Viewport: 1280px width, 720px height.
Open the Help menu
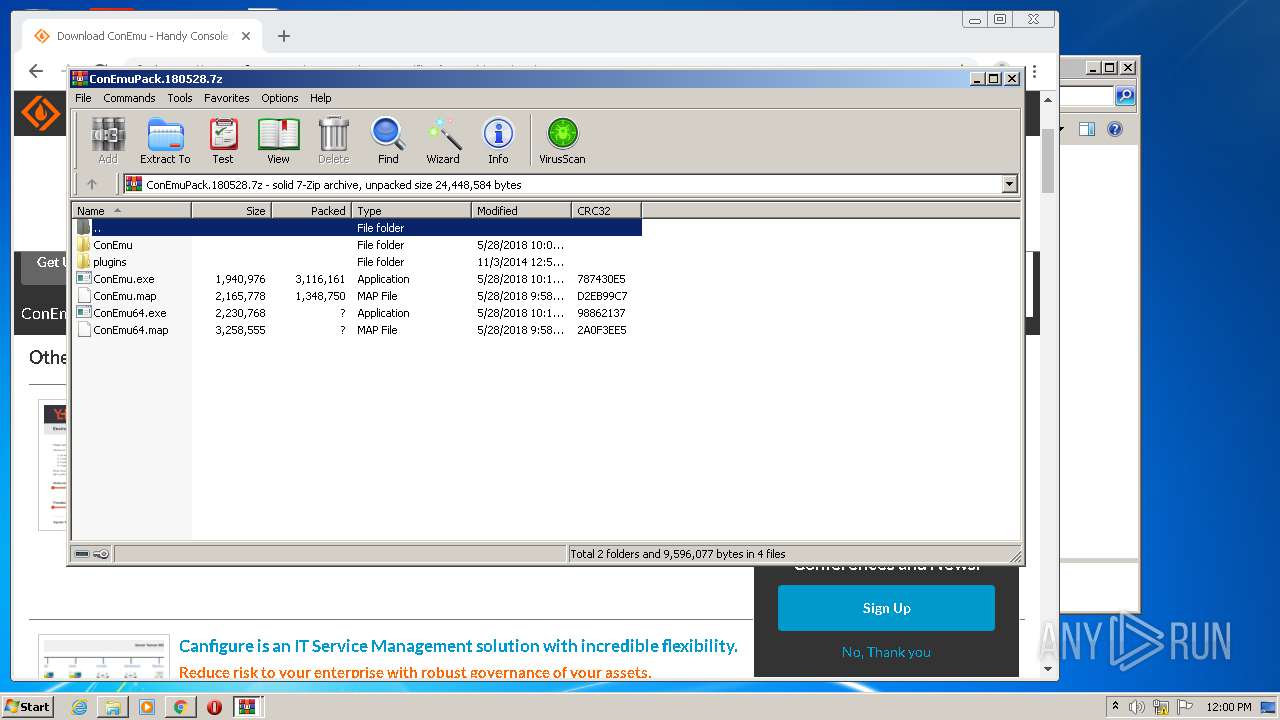[x=320, y=98]
